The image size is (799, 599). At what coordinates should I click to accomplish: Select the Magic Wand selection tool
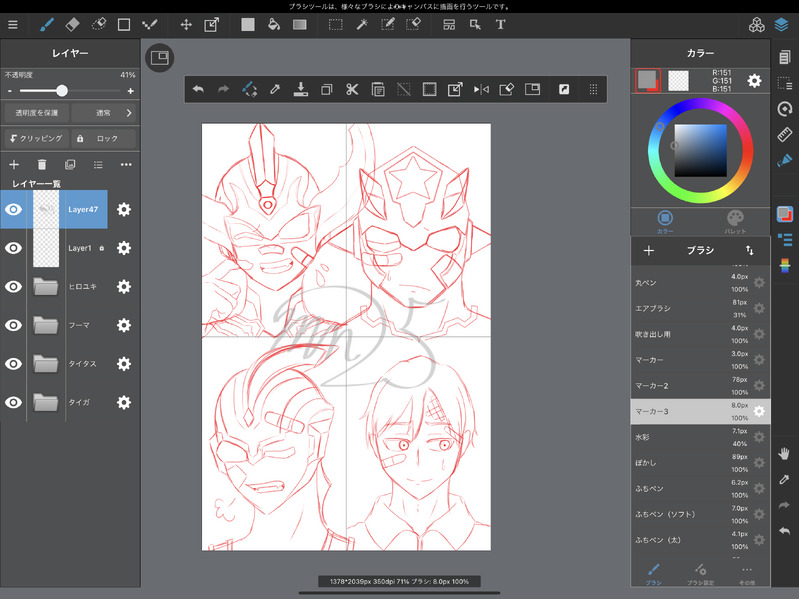coord(362,24)
